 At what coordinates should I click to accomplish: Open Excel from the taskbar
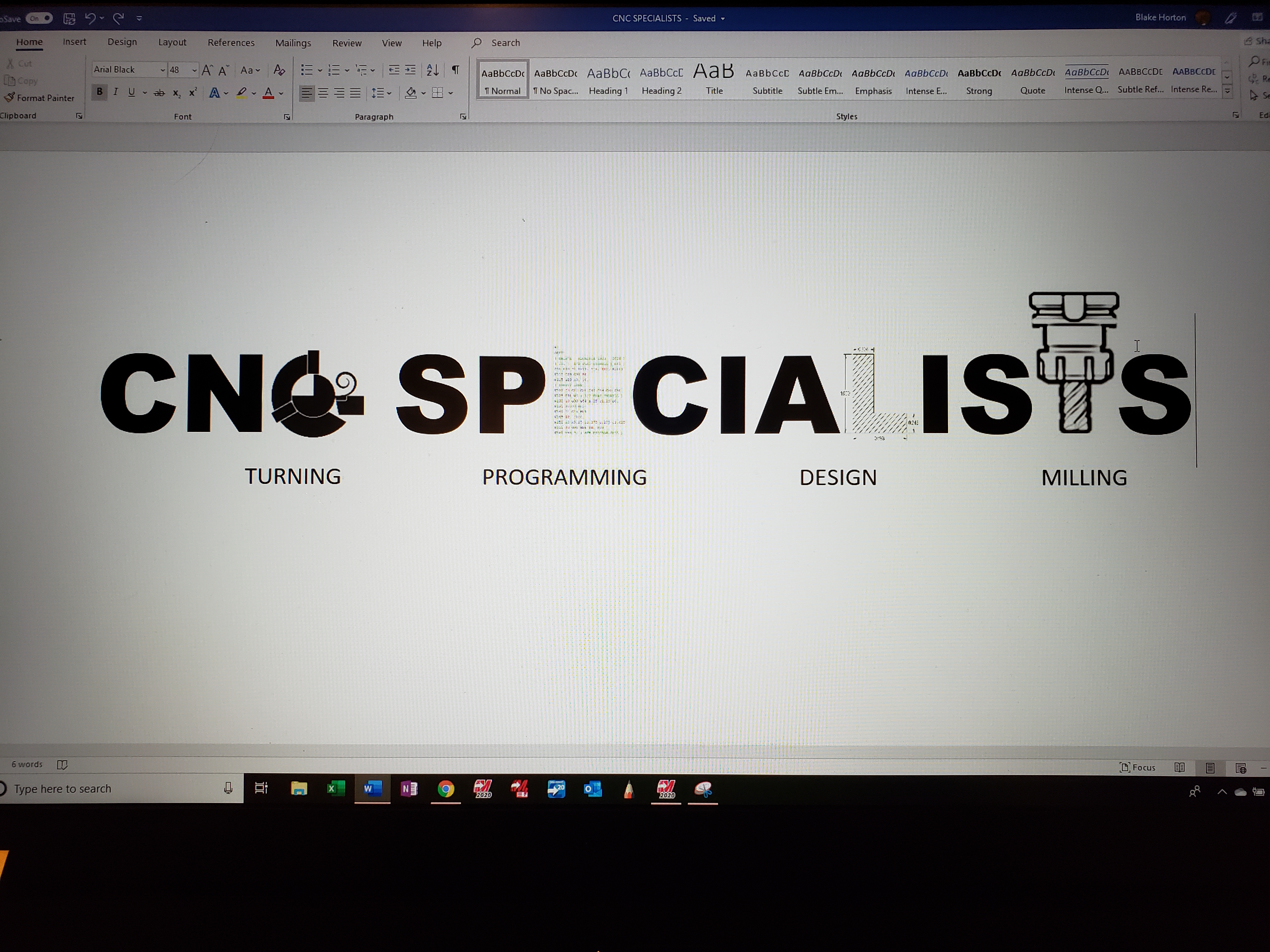point(336,789)
